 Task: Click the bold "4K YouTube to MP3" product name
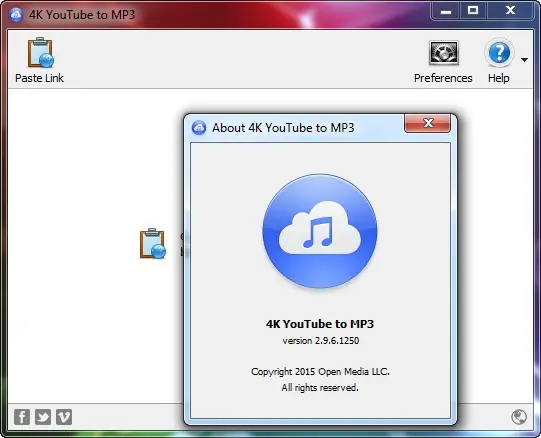click(320, 324)
